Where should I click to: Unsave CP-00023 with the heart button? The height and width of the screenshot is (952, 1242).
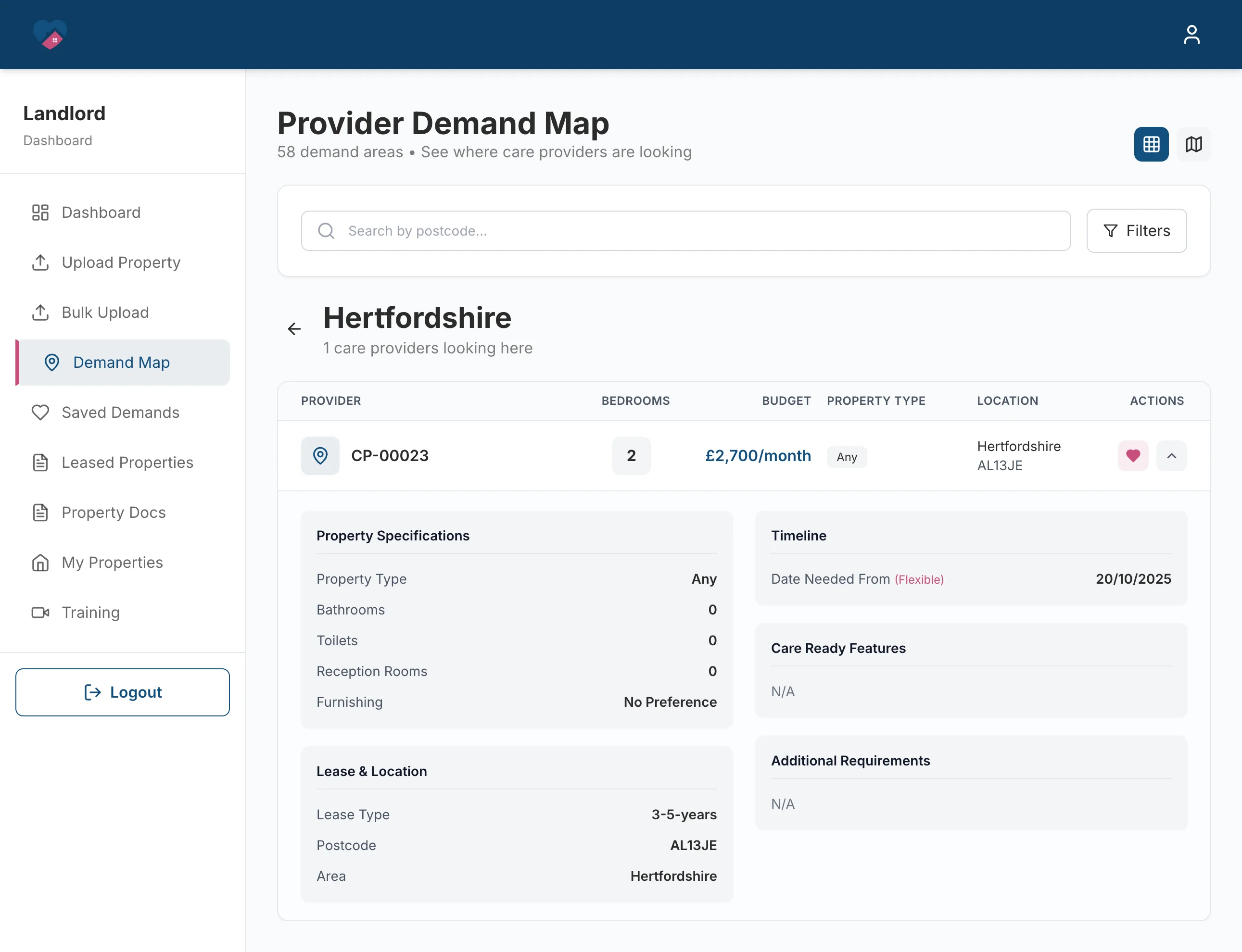tap(1133, 456)
